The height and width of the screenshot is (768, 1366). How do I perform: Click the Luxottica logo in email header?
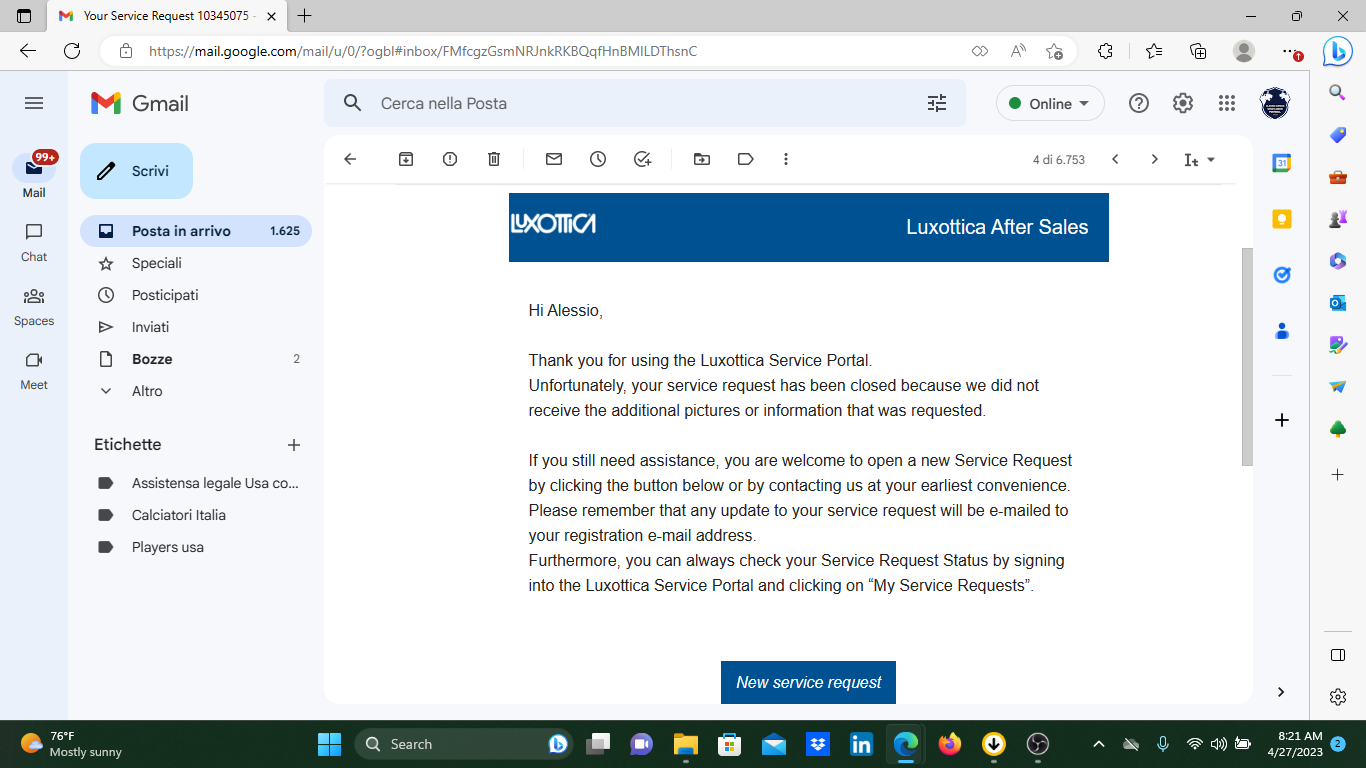[553, 223]
